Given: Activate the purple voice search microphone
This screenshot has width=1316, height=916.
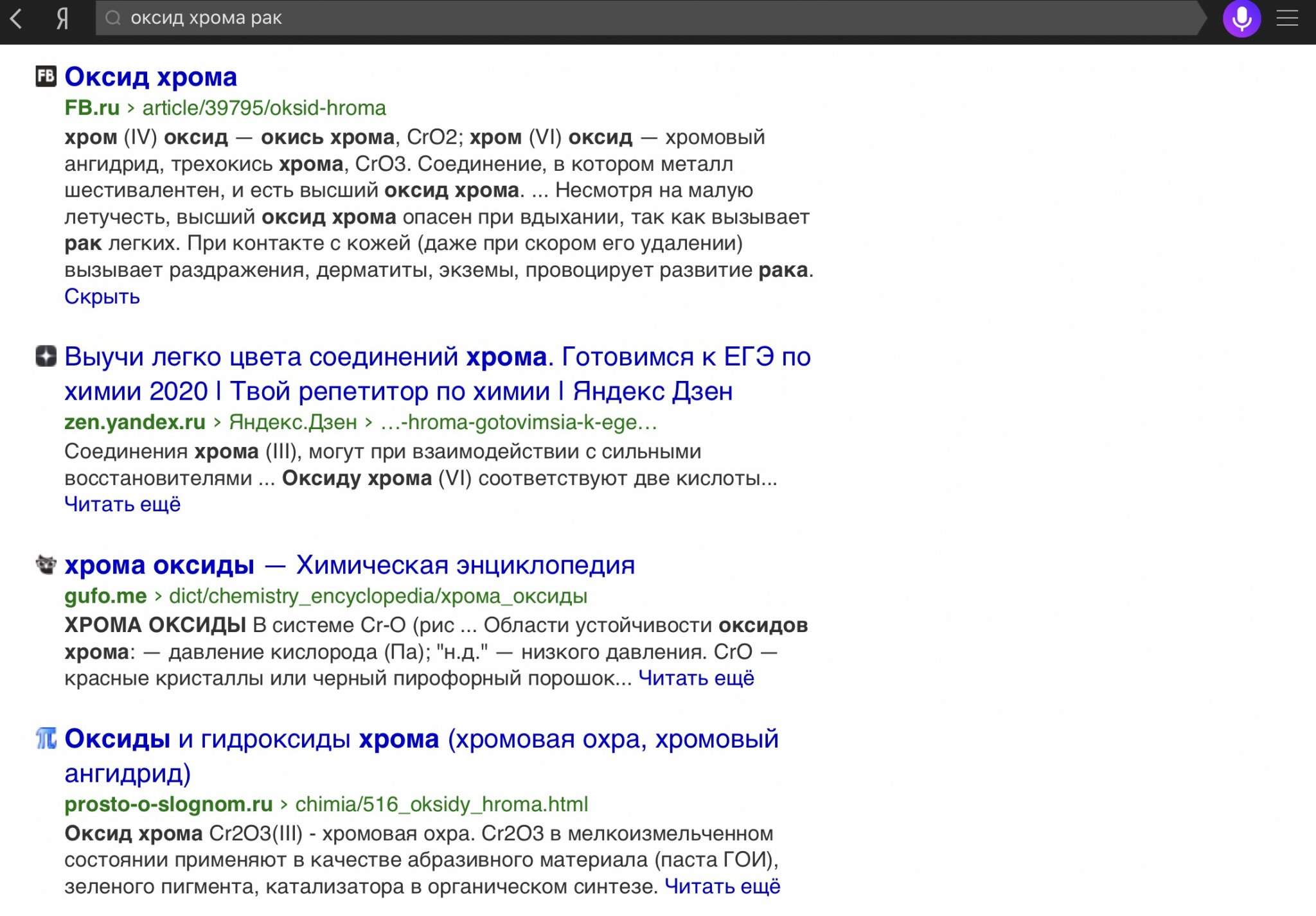Looking at the screenshot, I should click(1241, 19).
